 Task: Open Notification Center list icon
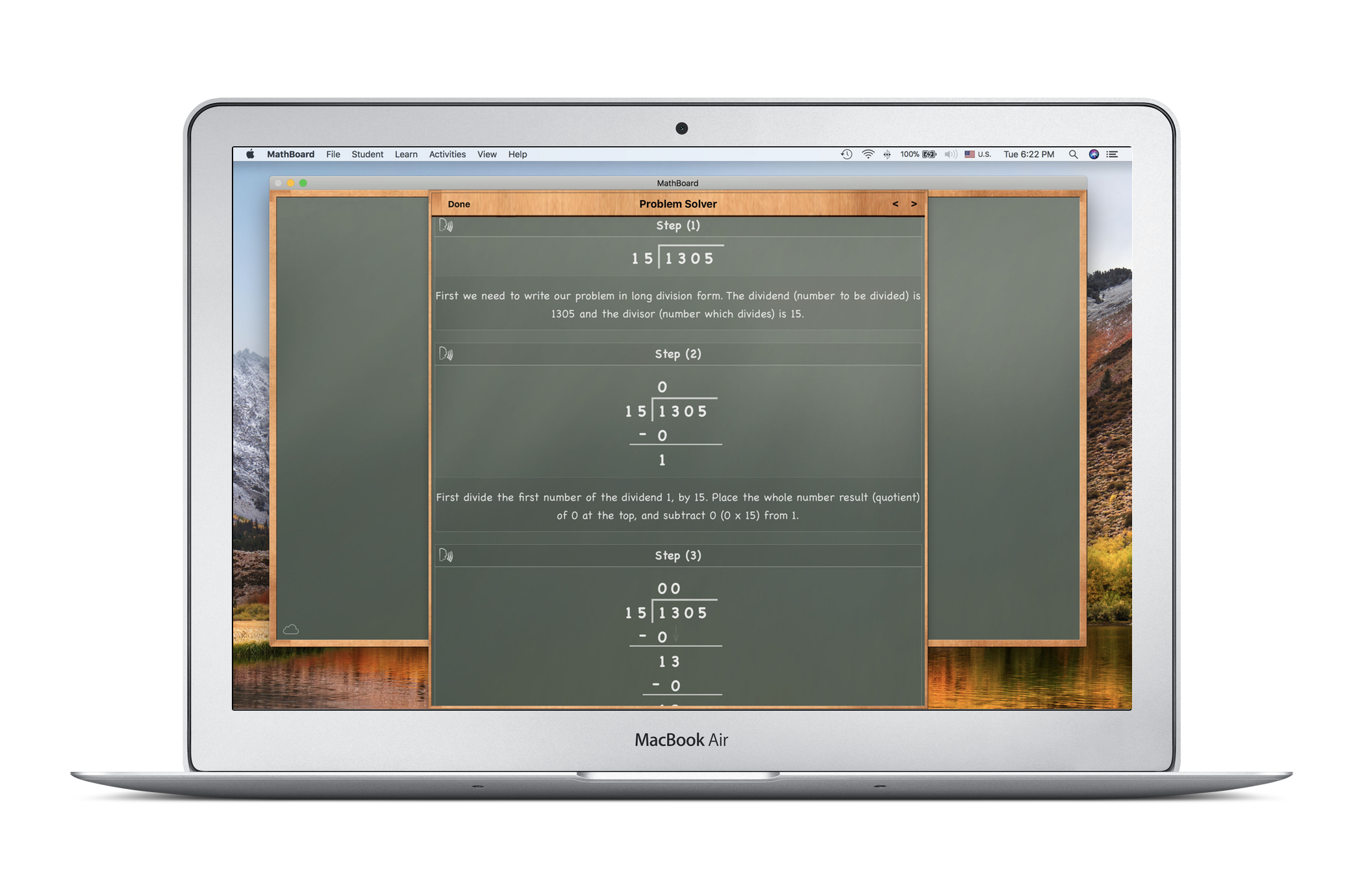1113,154
